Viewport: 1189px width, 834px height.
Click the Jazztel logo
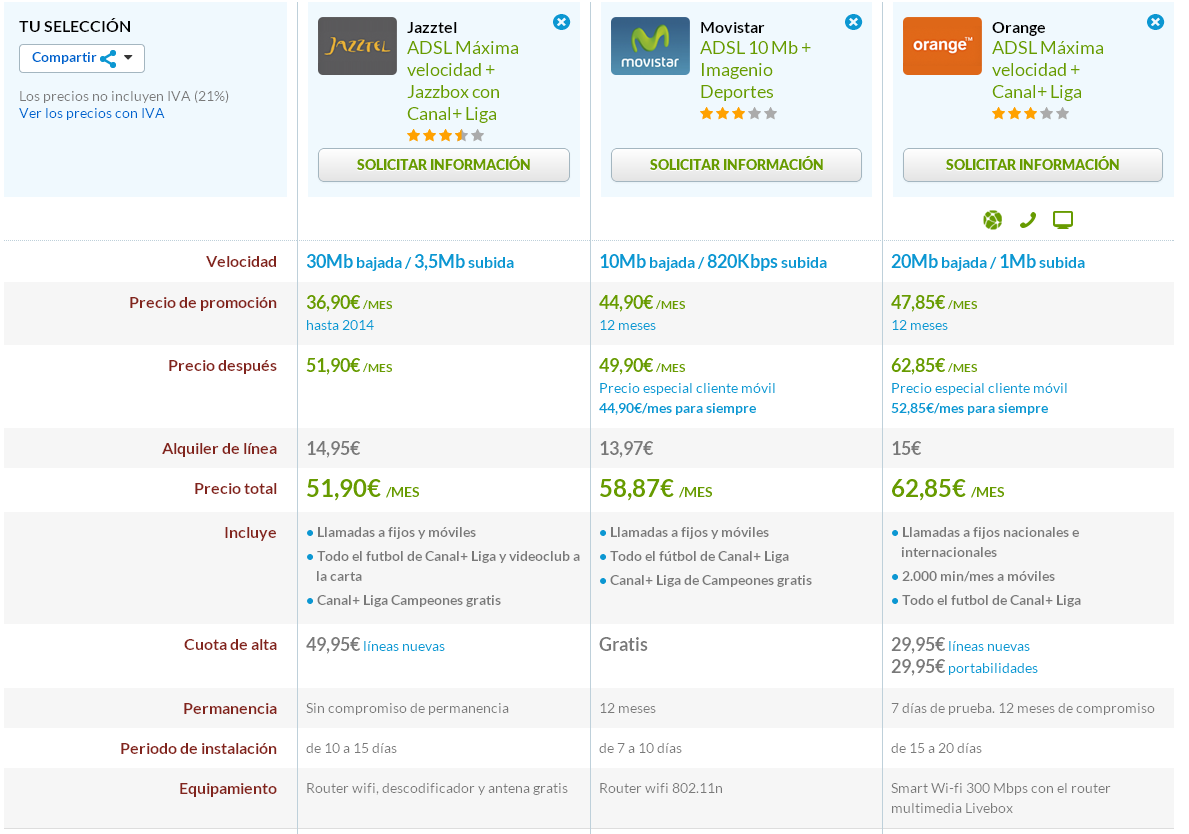[356, 46]
